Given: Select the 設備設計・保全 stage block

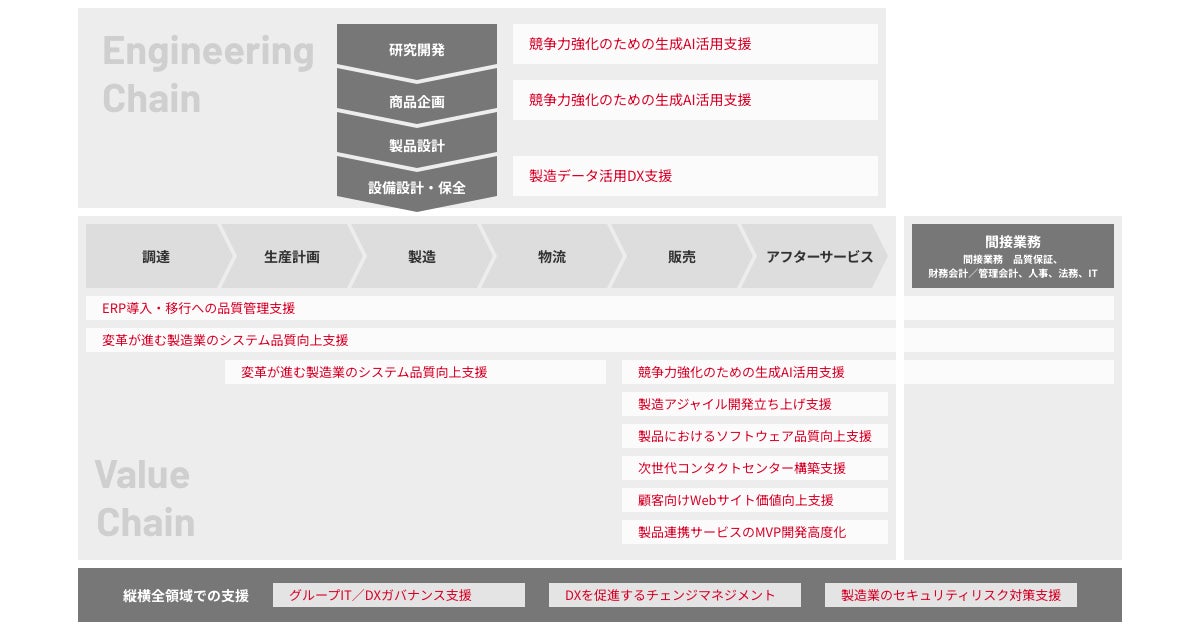Looking at the screenshot, I should tap(417, 187).
